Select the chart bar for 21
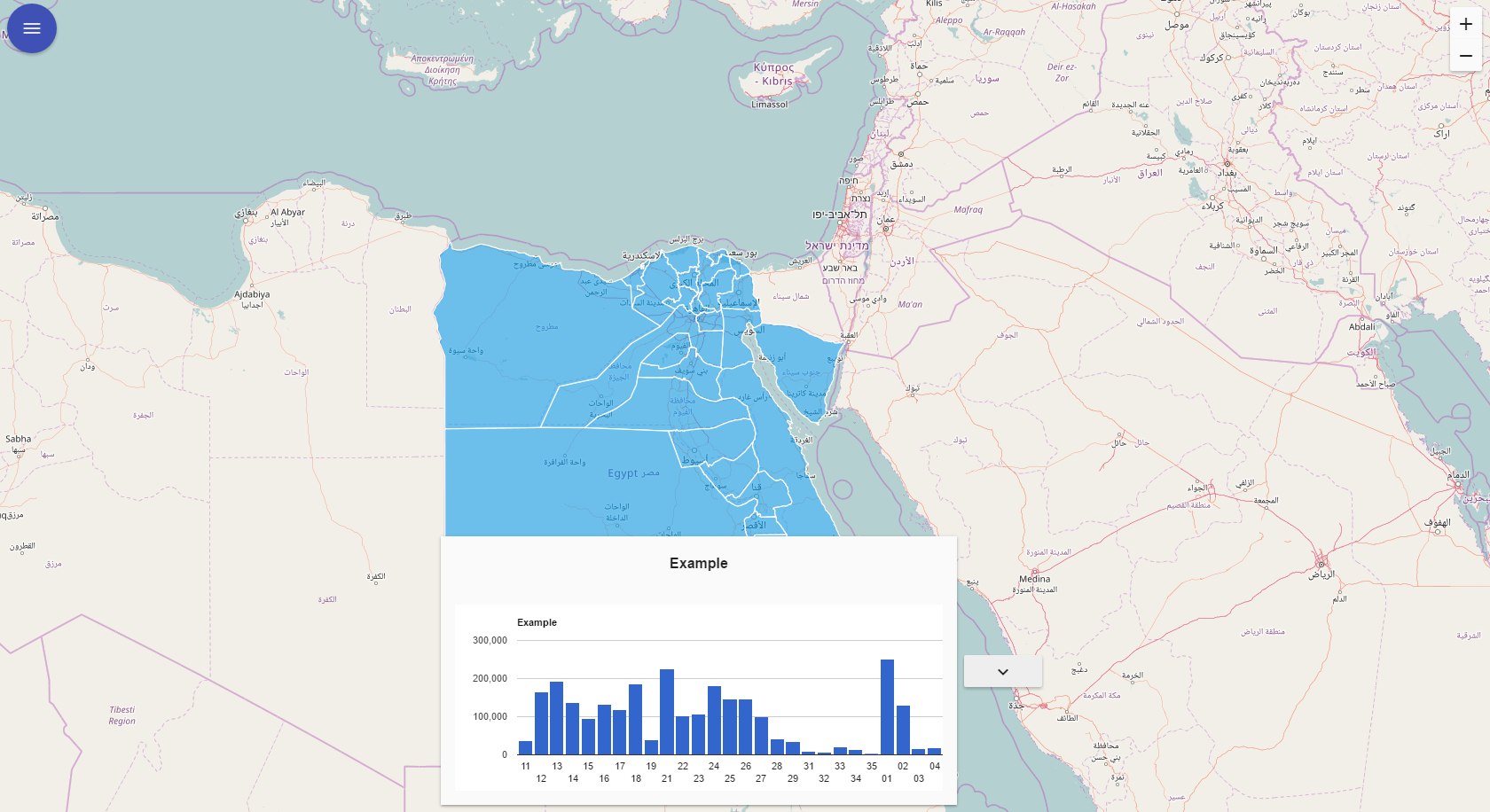The height and width of the screenshot is (812, 1490). click(x=667, y=712)
